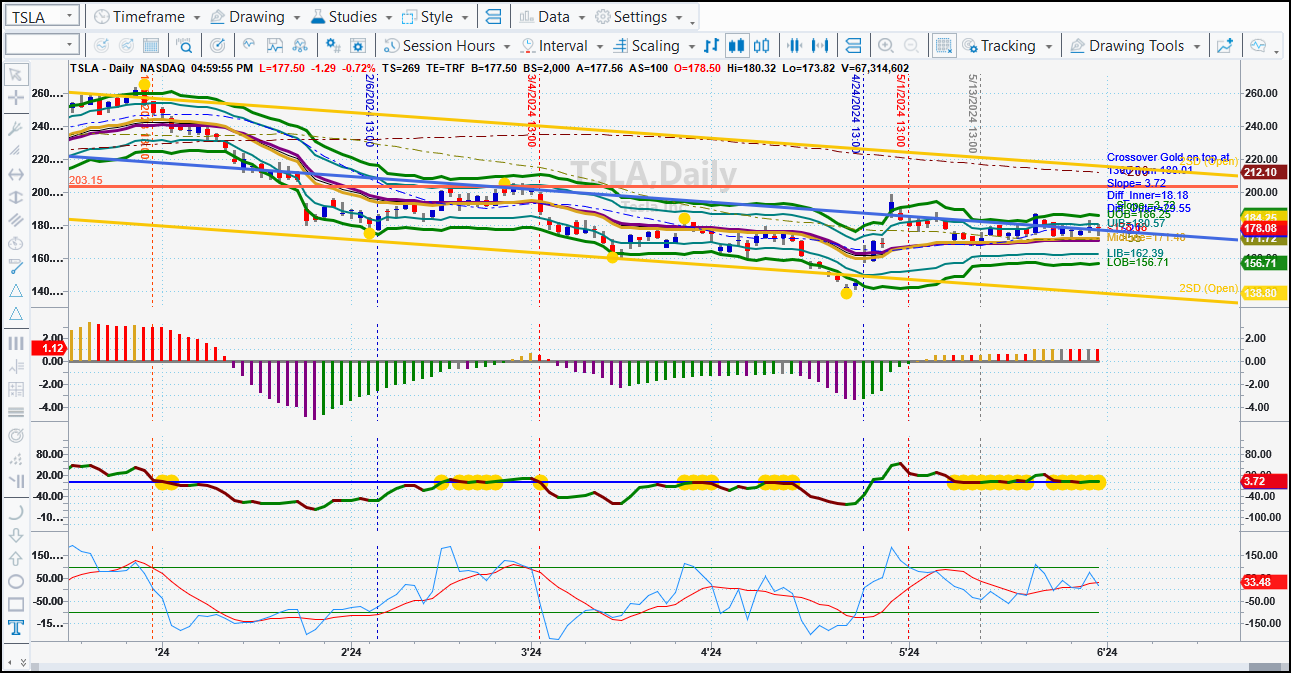The width and height of the screenshot is (1291, 673).
Task: Open the Tracking dropdown
Action: tap(1008, 45)
